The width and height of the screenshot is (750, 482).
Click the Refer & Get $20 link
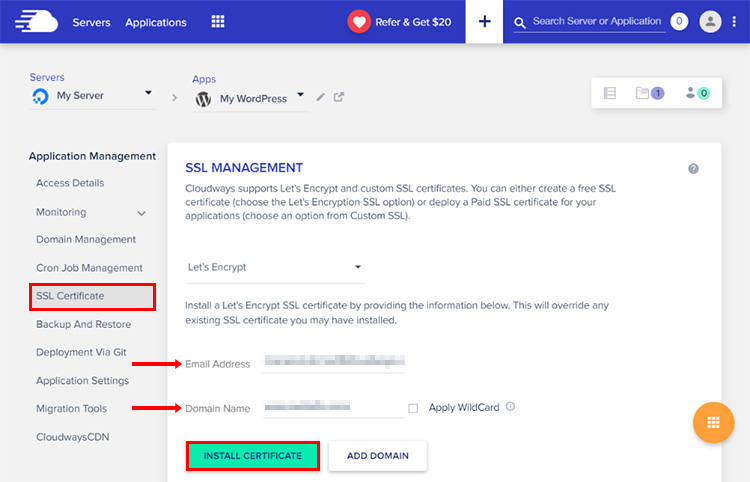(x=413, y=22)
